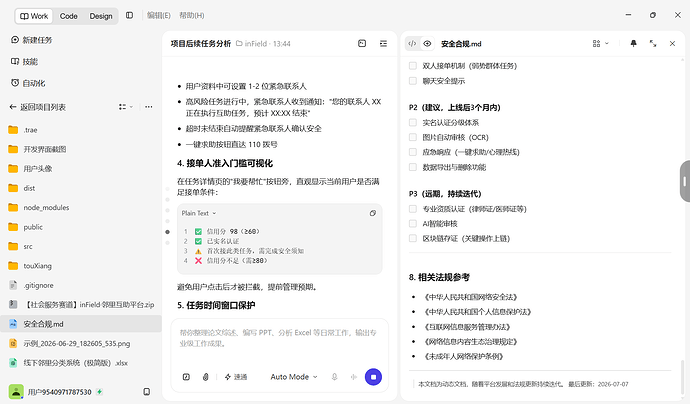Pin the 安全合规.md preview panel

click(x=633, y=43)
